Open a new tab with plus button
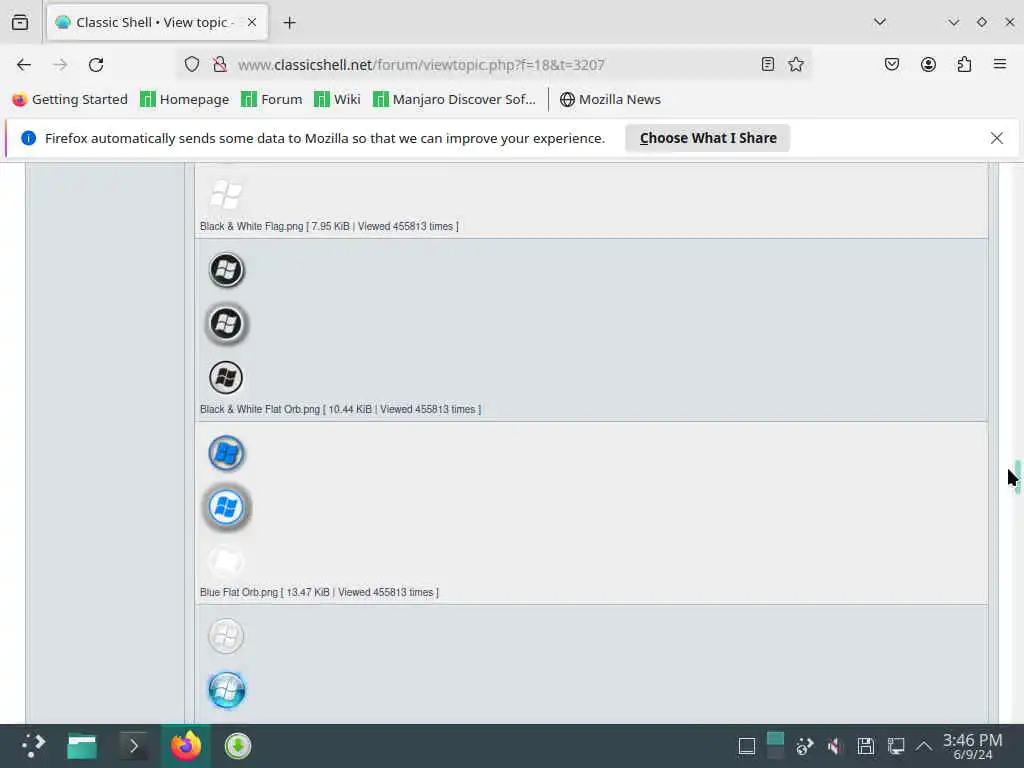1024x768 pixels. 289,23
